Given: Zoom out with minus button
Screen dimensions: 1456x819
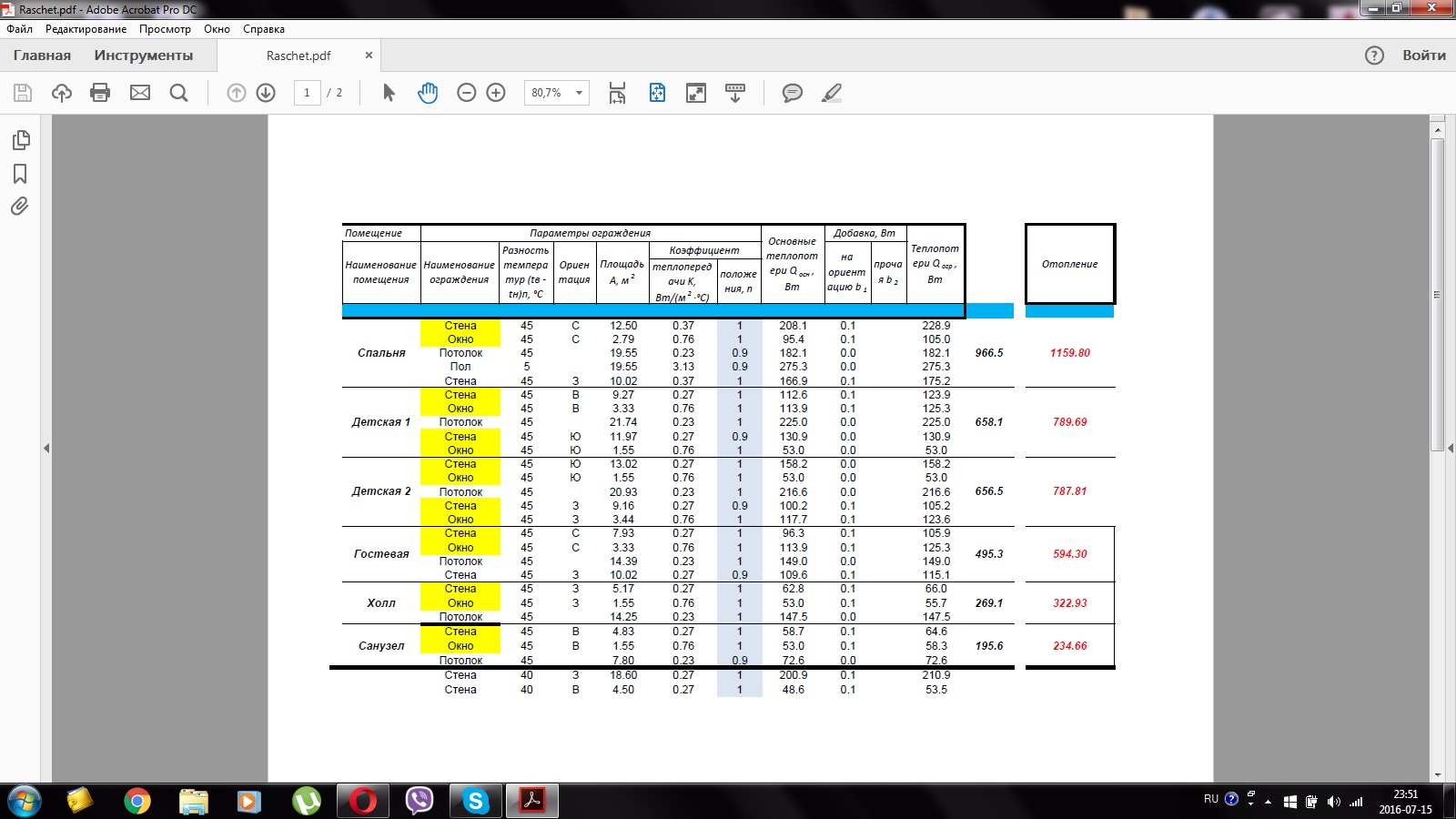Looking at the screenshot, I should (467, 93).
